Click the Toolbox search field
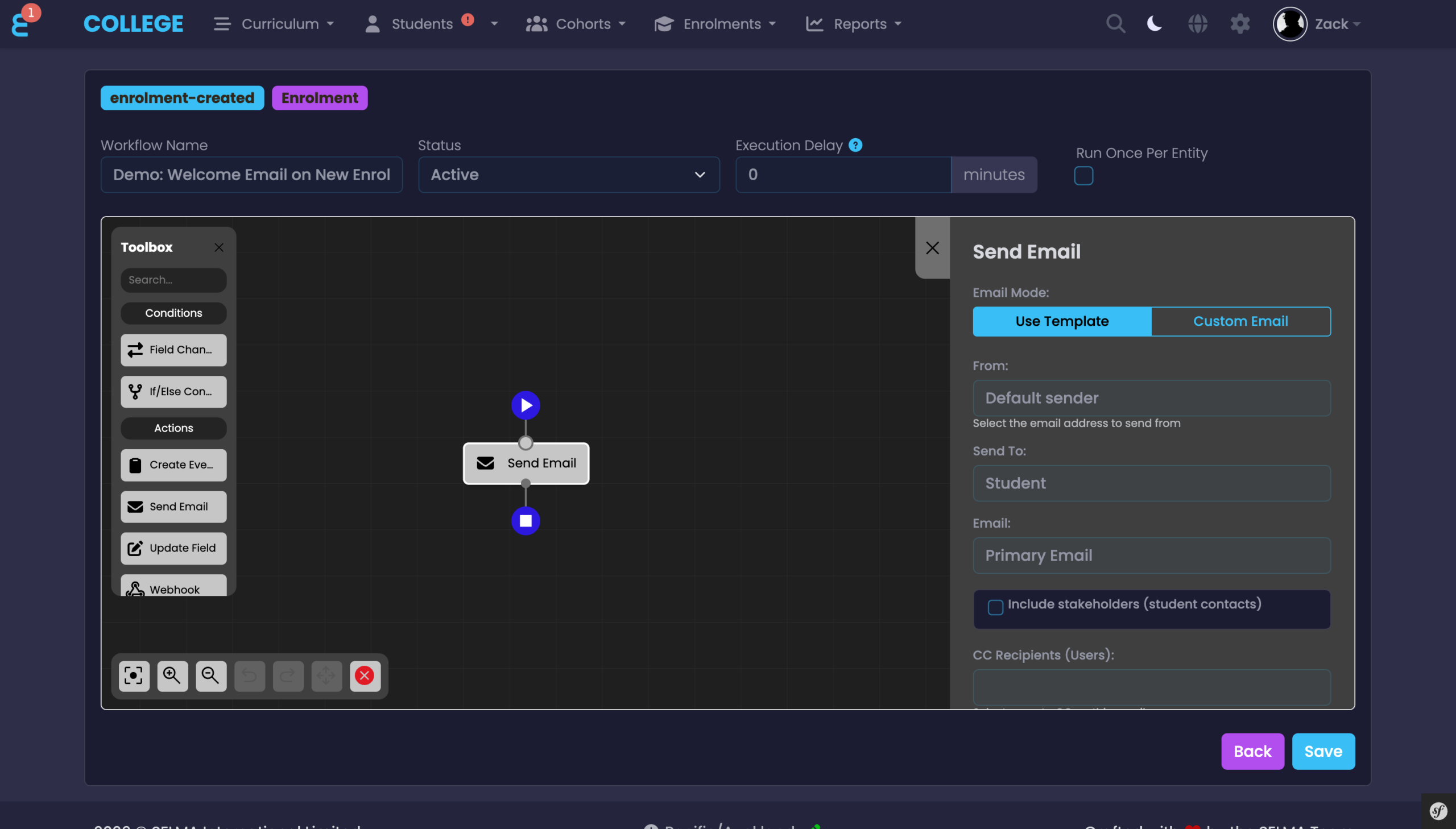Image resolution: width=1456 pixels, height=829 pixels. 173,280
